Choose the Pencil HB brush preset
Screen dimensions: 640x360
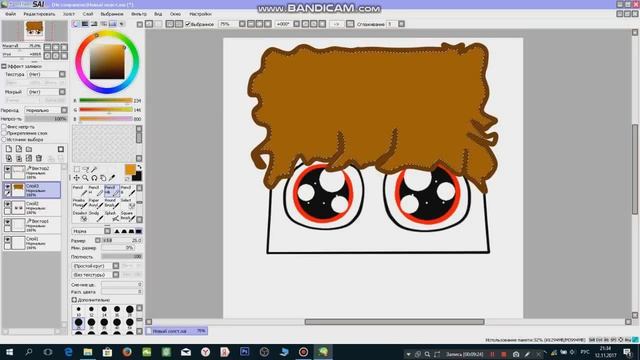[x=112, y=190]
